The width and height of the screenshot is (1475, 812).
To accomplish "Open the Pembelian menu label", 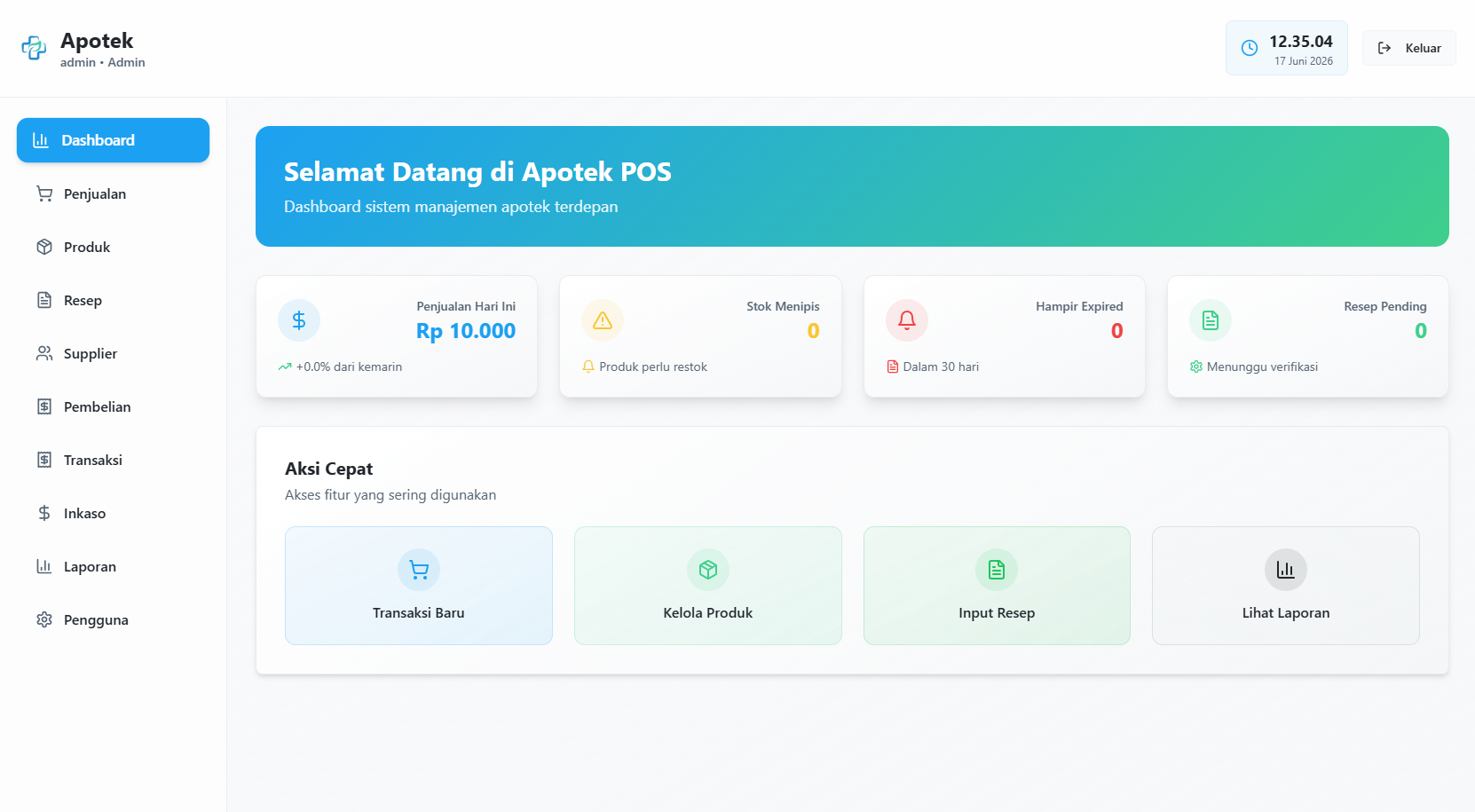I will pyautogui.click(x=98, y=406).
